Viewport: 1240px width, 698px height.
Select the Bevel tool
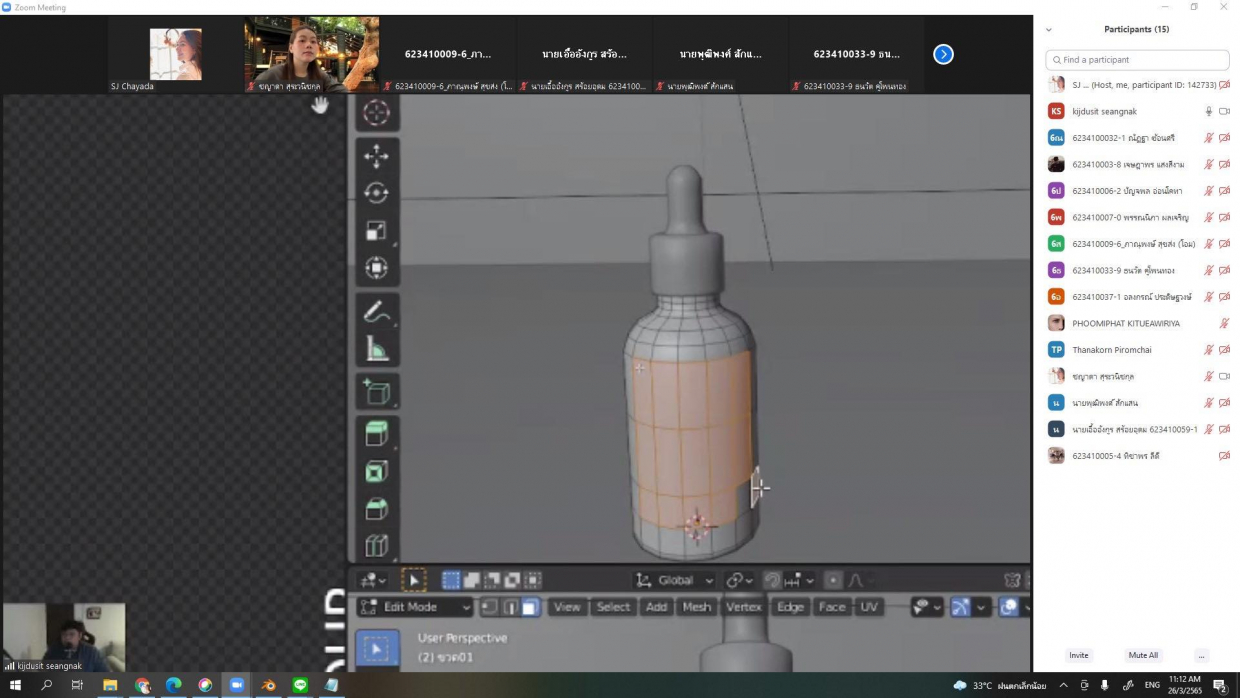click(x=376, y=508)
